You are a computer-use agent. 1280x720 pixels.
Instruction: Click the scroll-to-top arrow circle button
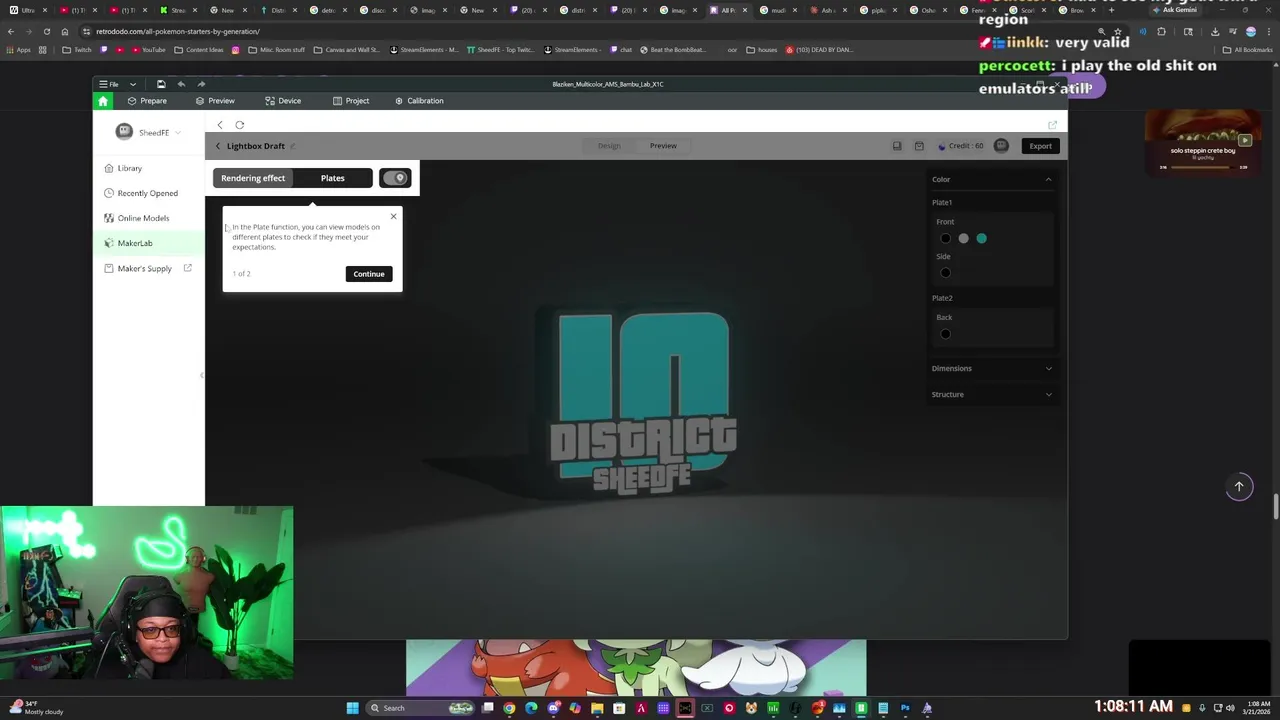[x=1239, y=487]
